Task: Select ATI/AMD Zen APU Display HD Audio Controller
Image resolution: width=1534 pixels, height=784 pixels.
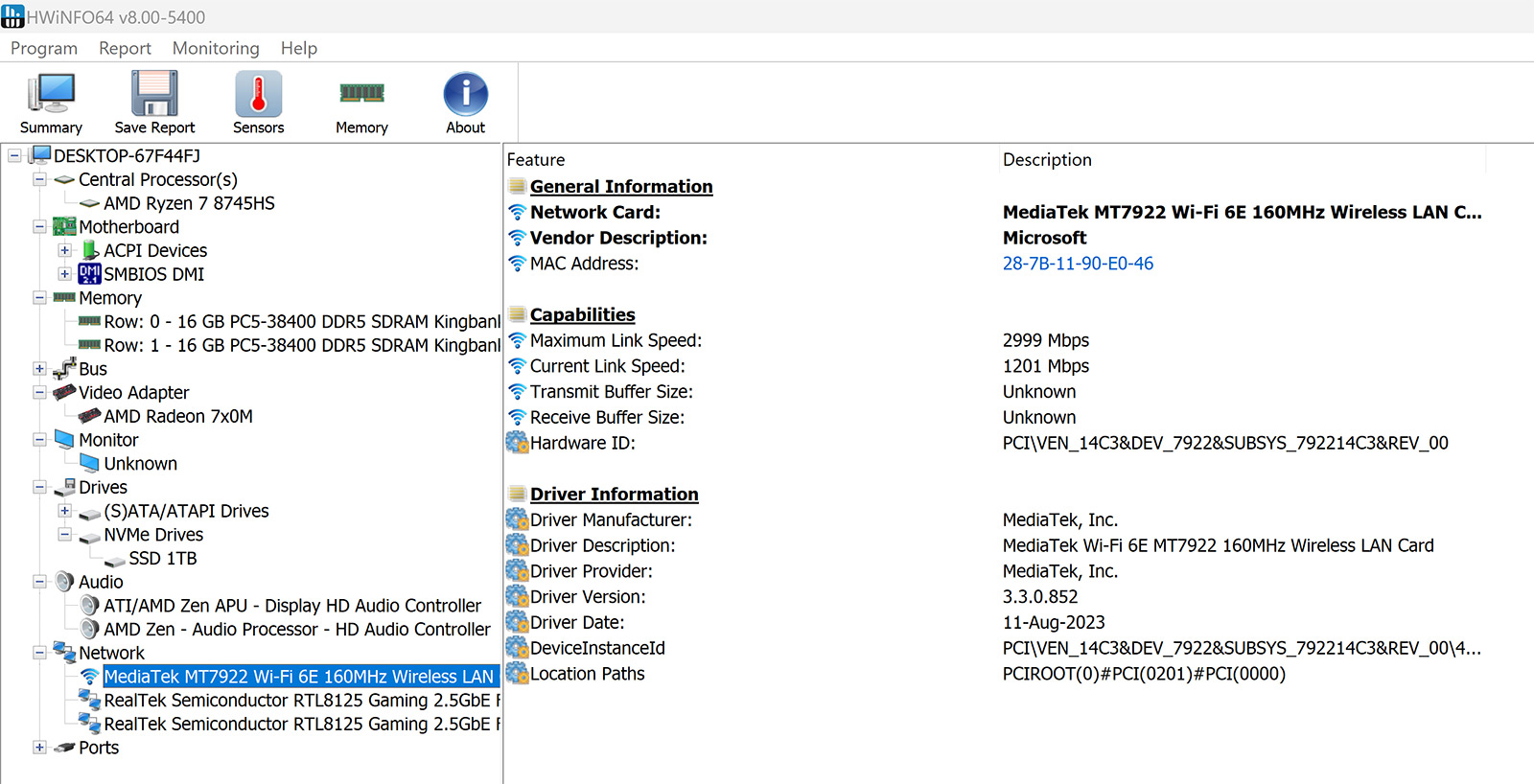Action: pyautogui.click(x=292, y=606)
